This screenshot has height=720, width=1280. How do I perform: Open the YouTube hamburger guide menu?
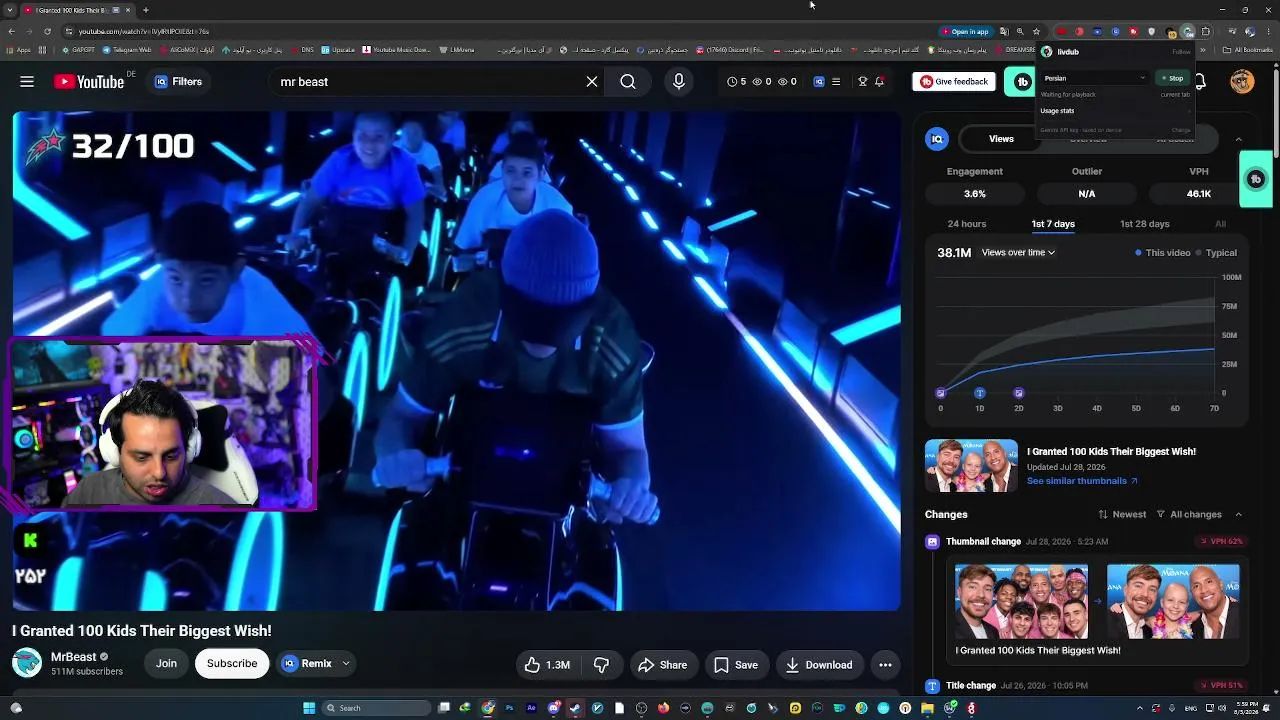pyautogui.click(x=27, y=82)
